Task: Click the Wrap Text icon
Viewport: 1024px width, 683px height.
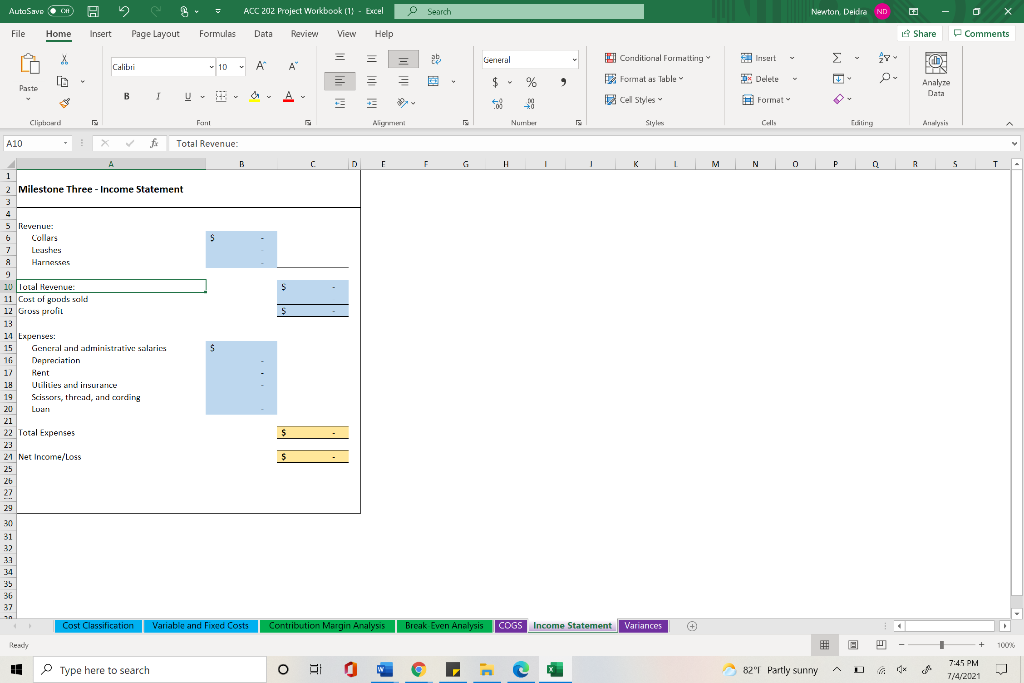Action: pyautogui.click(x=436, y=59)
